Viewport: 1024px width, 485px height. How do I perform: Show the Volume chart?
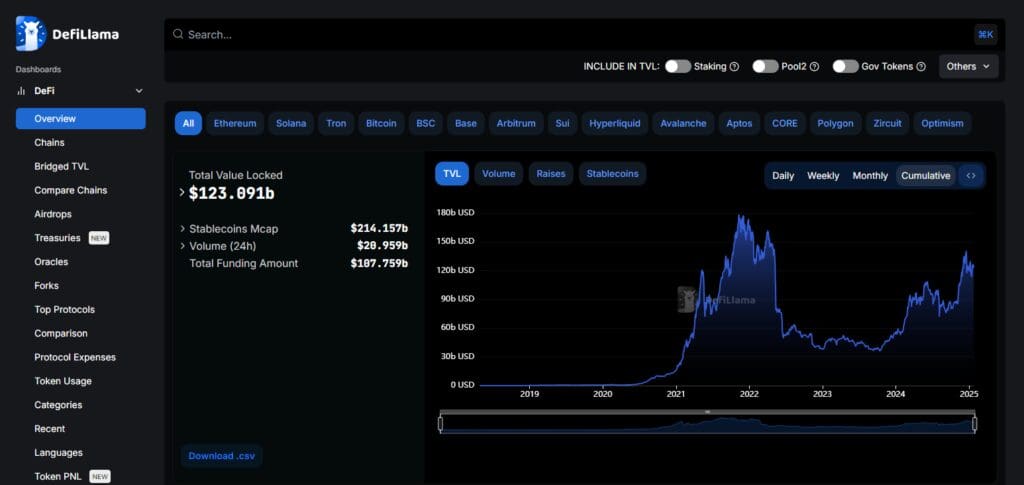click(498, 174)
